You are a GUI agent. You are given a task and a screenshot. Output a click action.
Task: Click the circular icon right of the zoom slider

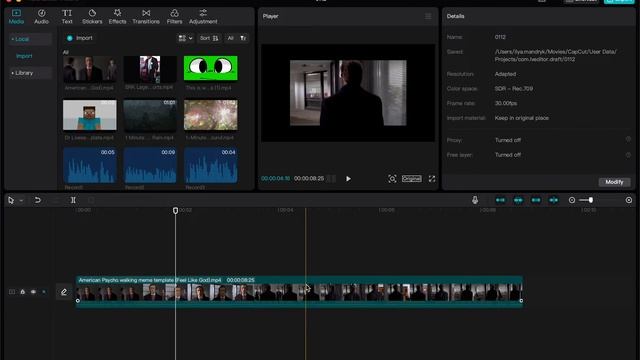point(629,200)
